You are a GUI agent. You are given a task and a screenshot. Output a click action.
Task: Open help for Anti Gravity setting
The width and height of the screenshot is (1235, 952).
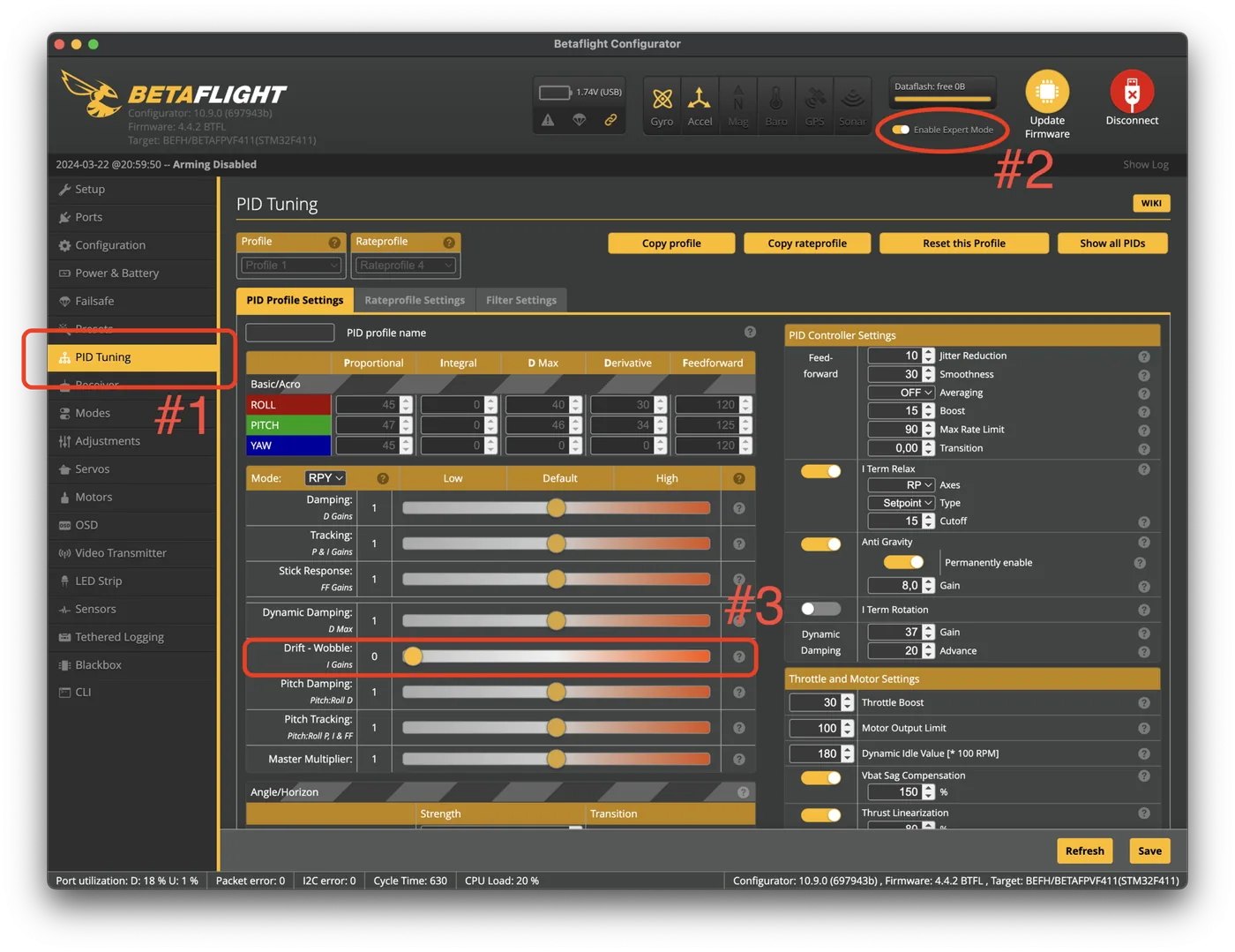[1144, 543]
